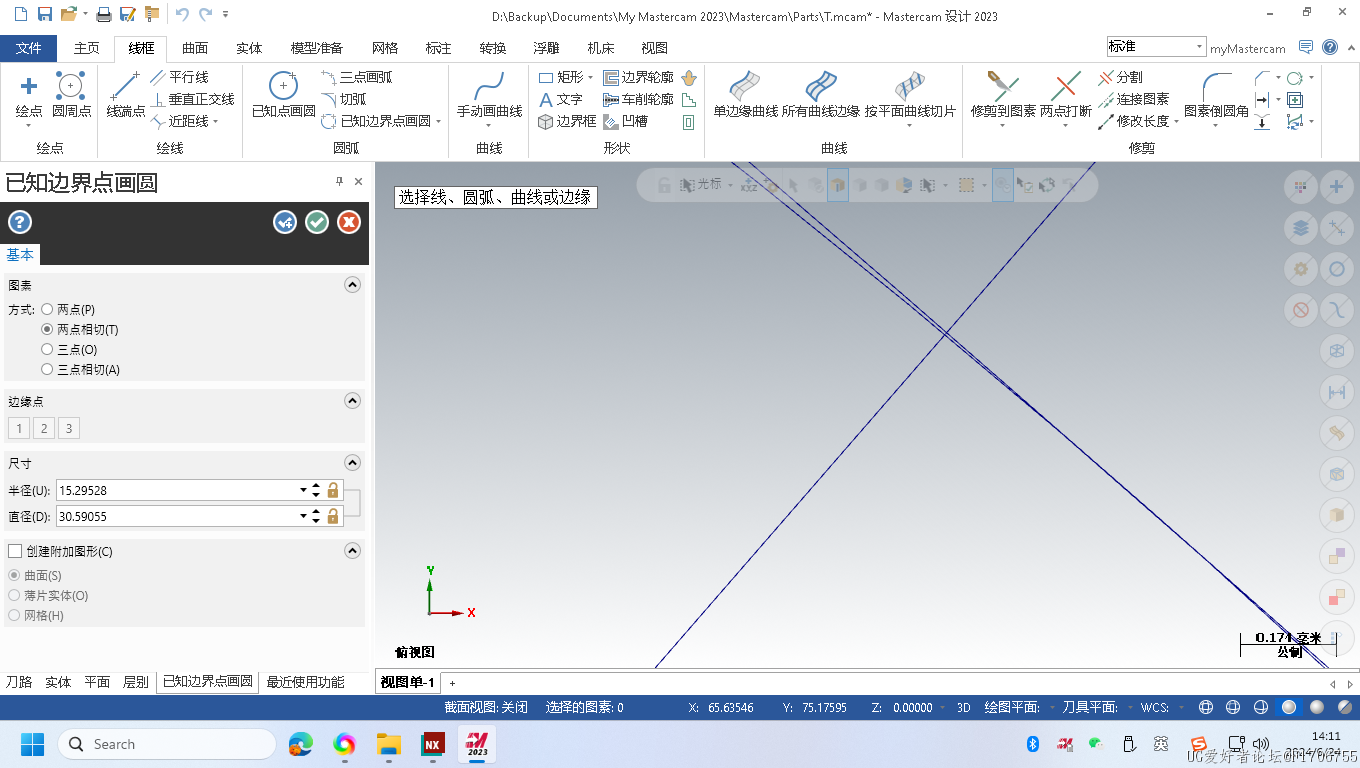Select the 三点(O) radio option
This screenshot has width=1360, height=768.
[x=47, y=350]
